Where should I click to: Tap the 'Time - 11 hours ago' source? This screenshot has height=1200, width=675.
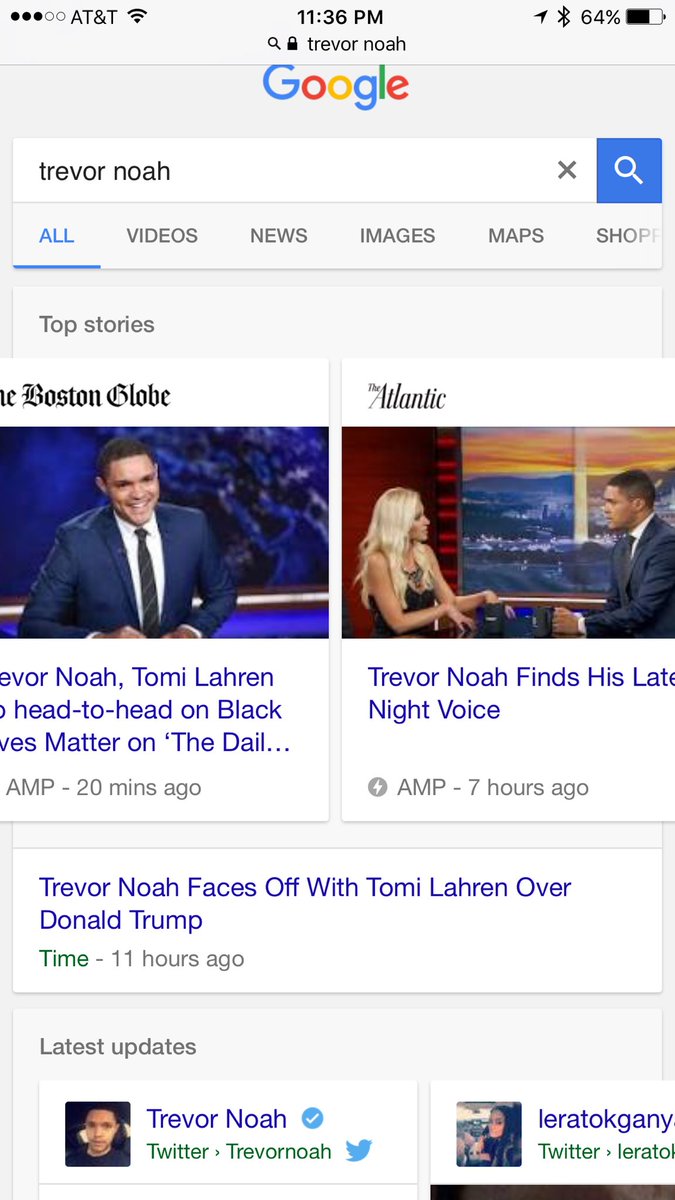pos(141,958)
